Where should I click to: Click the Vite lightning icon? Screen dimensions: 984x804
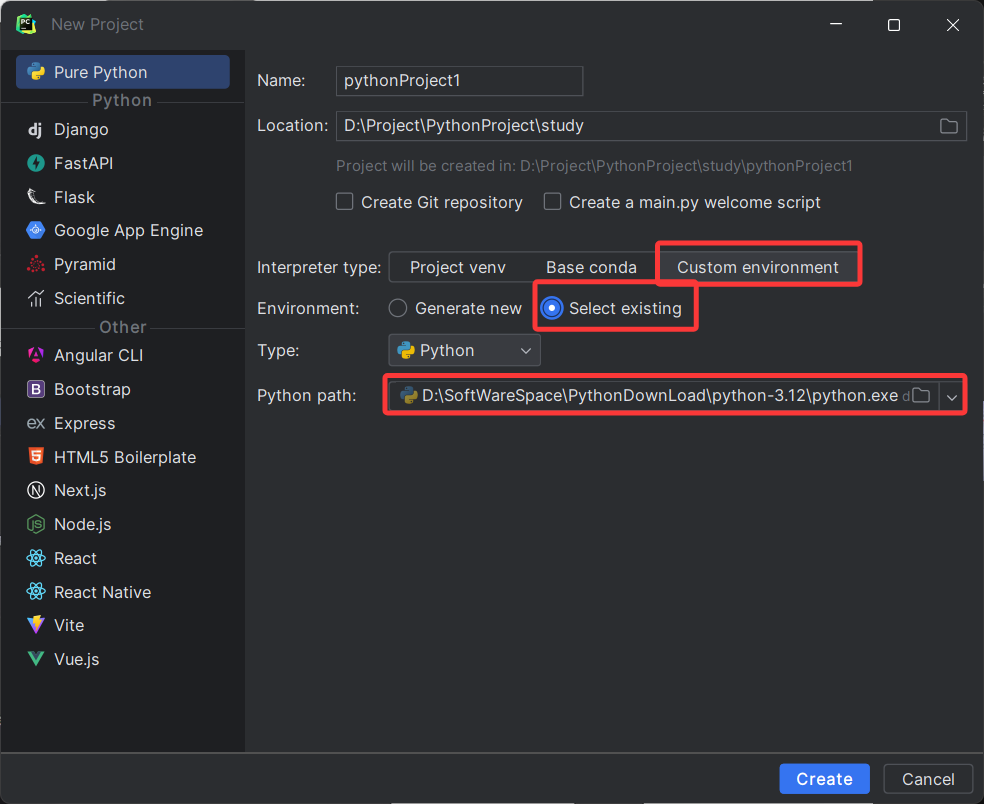tap(36, 625)
